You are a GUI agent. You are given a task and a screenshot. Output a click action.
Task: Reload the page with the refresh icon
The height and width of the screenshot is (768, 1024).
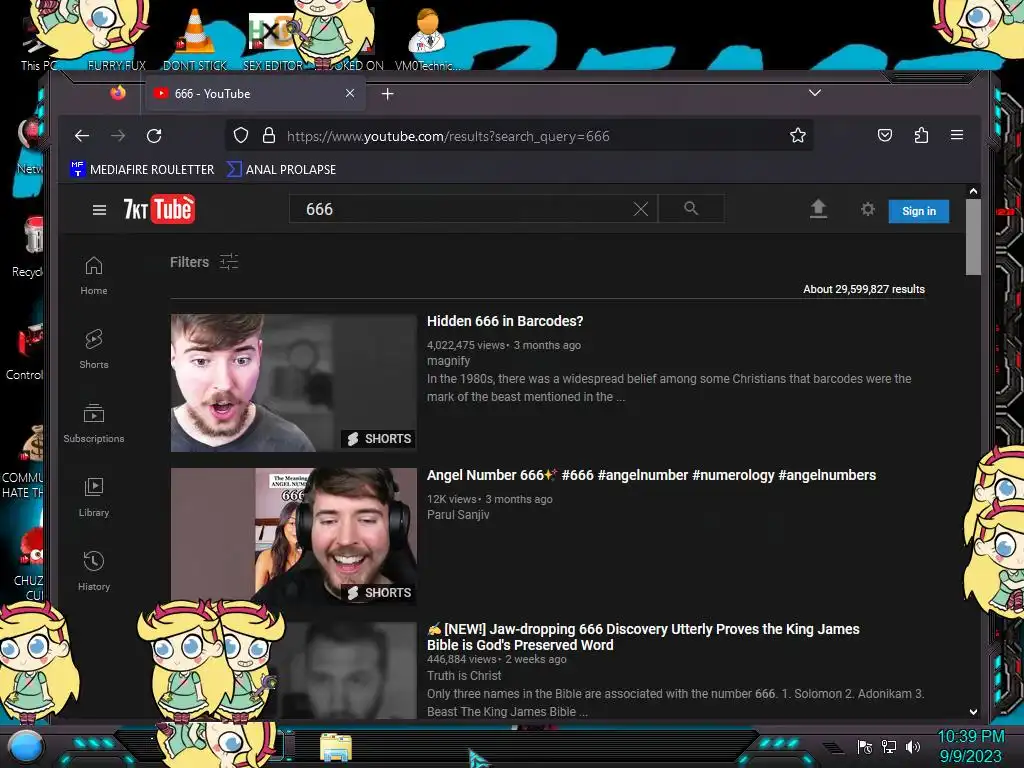[154, 136]
